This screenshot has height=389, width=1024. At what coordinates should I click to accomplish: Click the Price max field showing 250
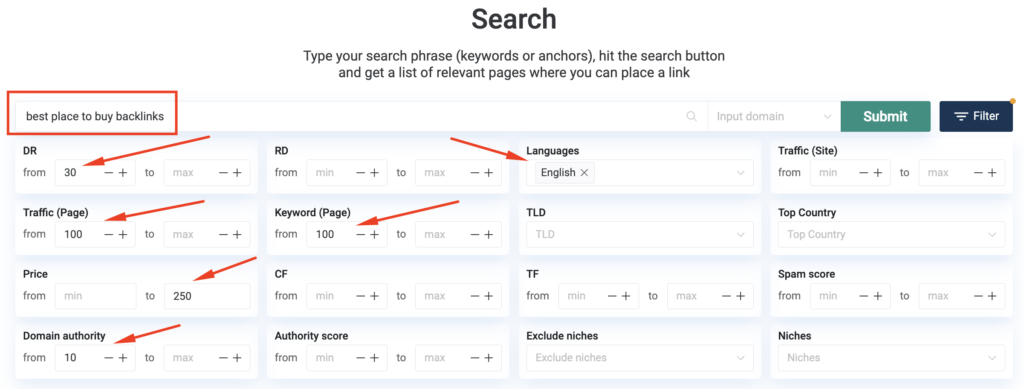[x=207, y=296]
